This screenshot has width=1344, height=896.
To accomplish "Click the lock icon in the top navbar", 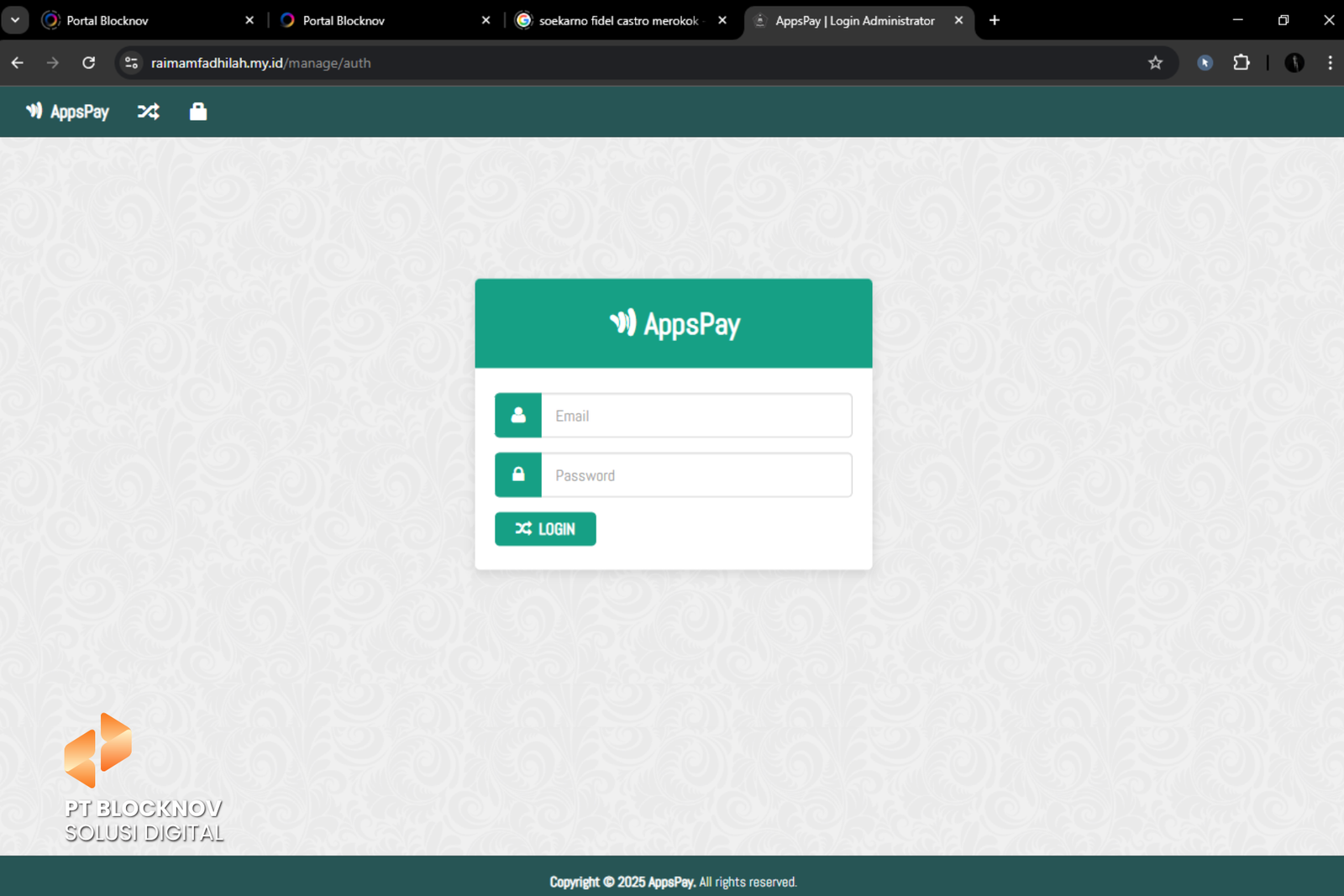I will [198, 112].
